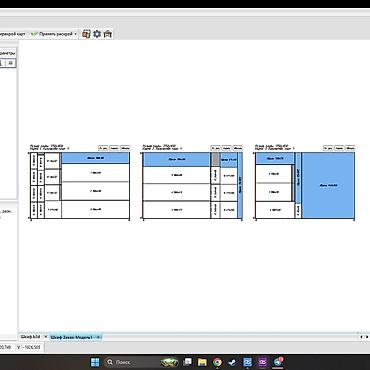Image resolution: width=370 pixels, height=370 pixels.
Task: Select the narrow vertical blue strip in third sheet
Action: tap(298, 178)
